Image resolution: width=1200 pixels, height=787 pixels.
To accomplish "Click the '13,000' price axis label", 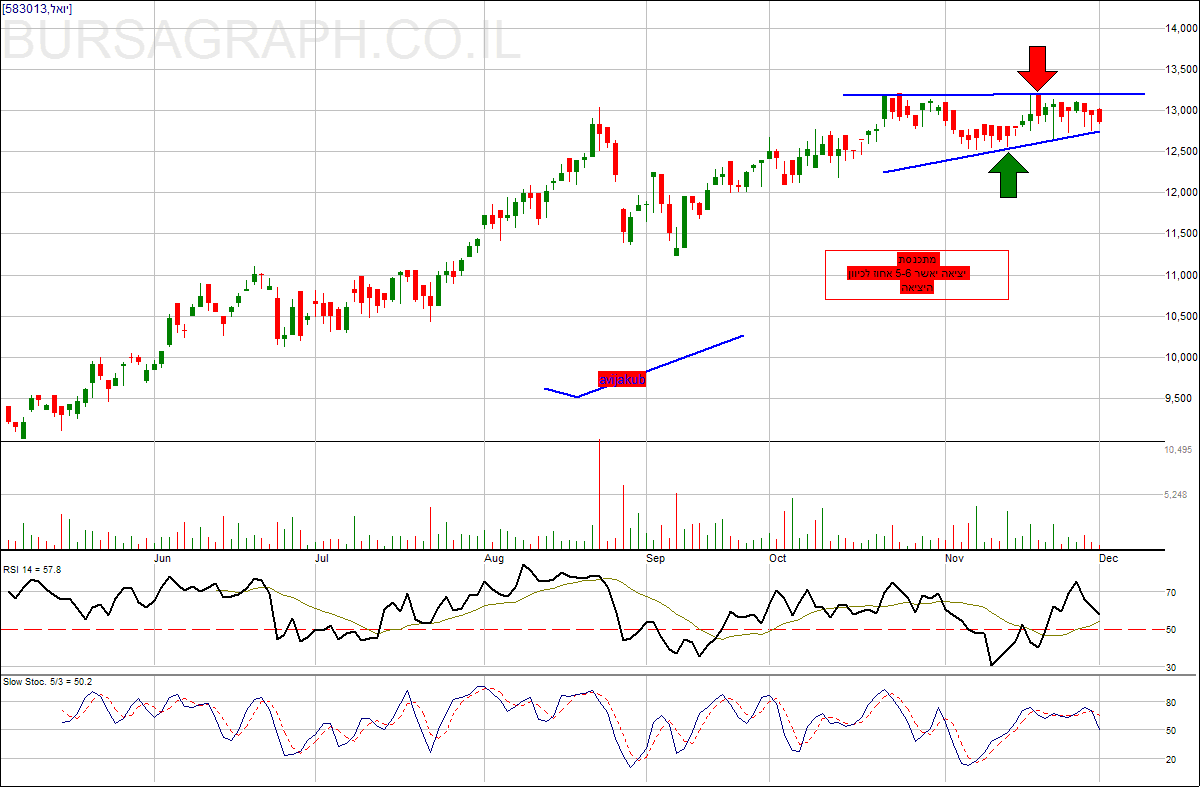I will click(1181, 110).
